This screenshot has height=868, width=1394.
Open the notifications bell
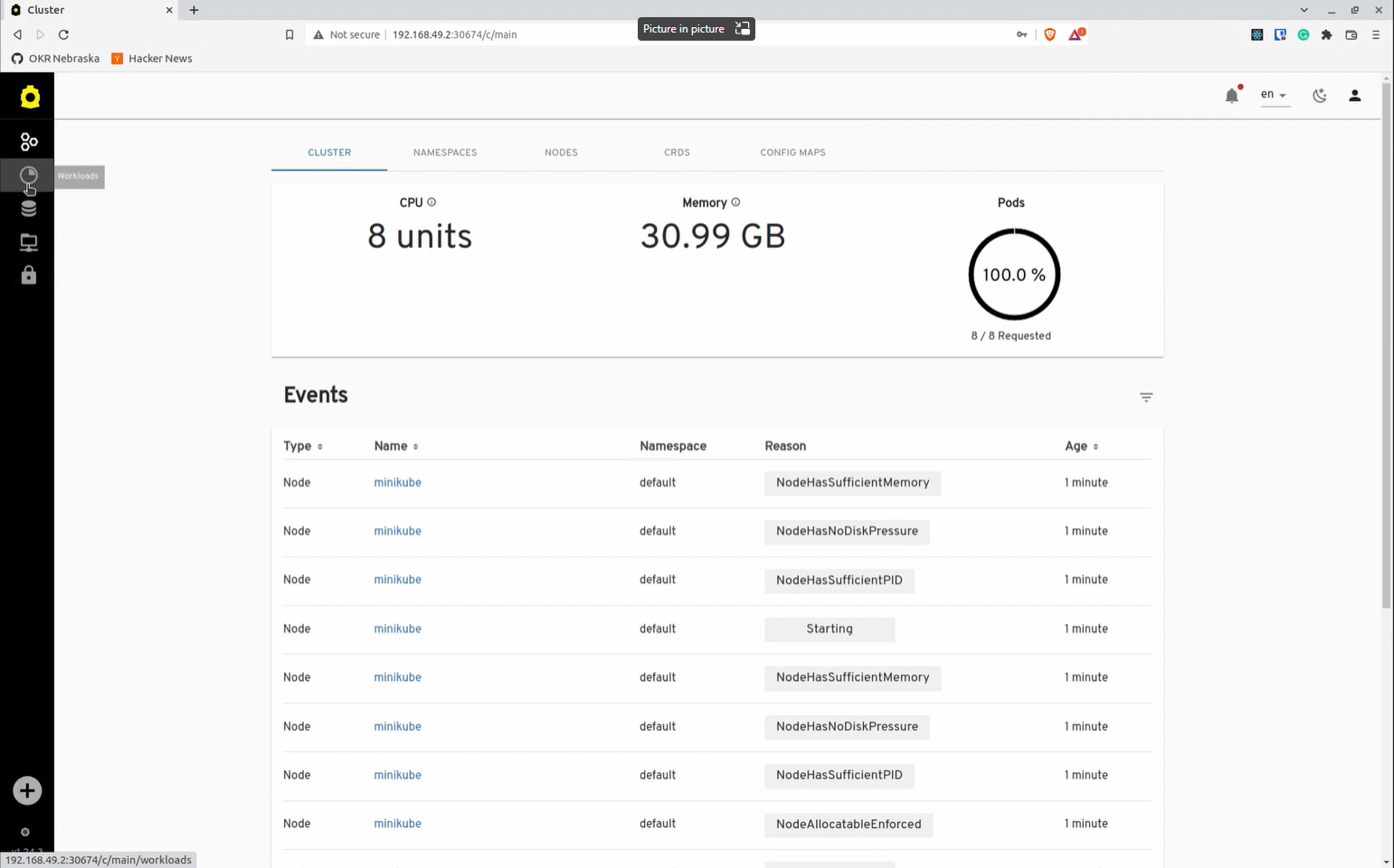click(1231, 94)
